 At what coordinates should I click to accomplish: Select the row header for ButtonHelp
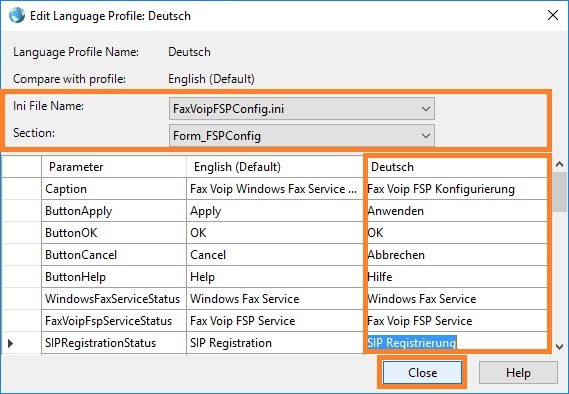22,277
